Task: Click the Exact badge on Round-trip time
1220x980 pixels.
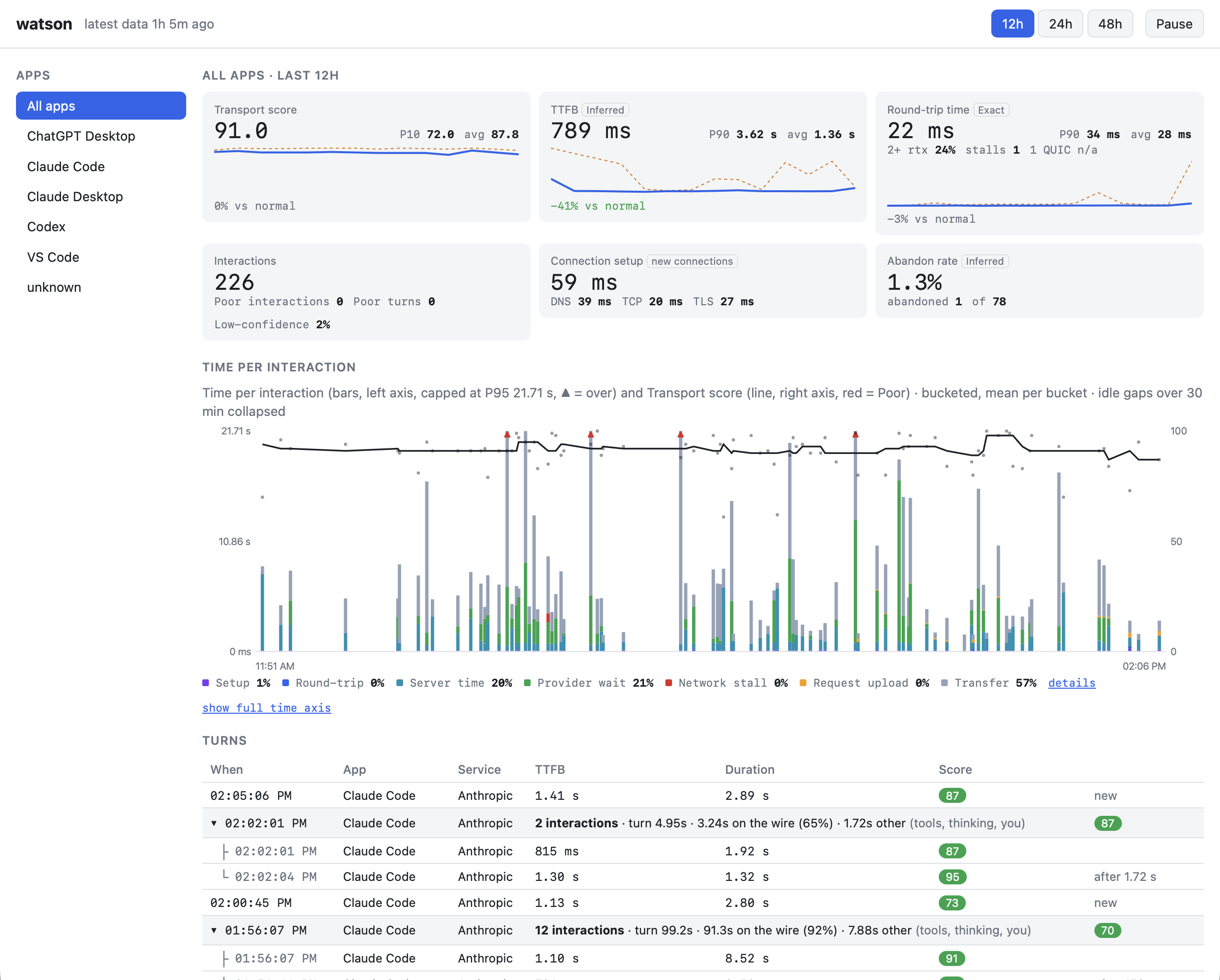Action: [991, 110]
